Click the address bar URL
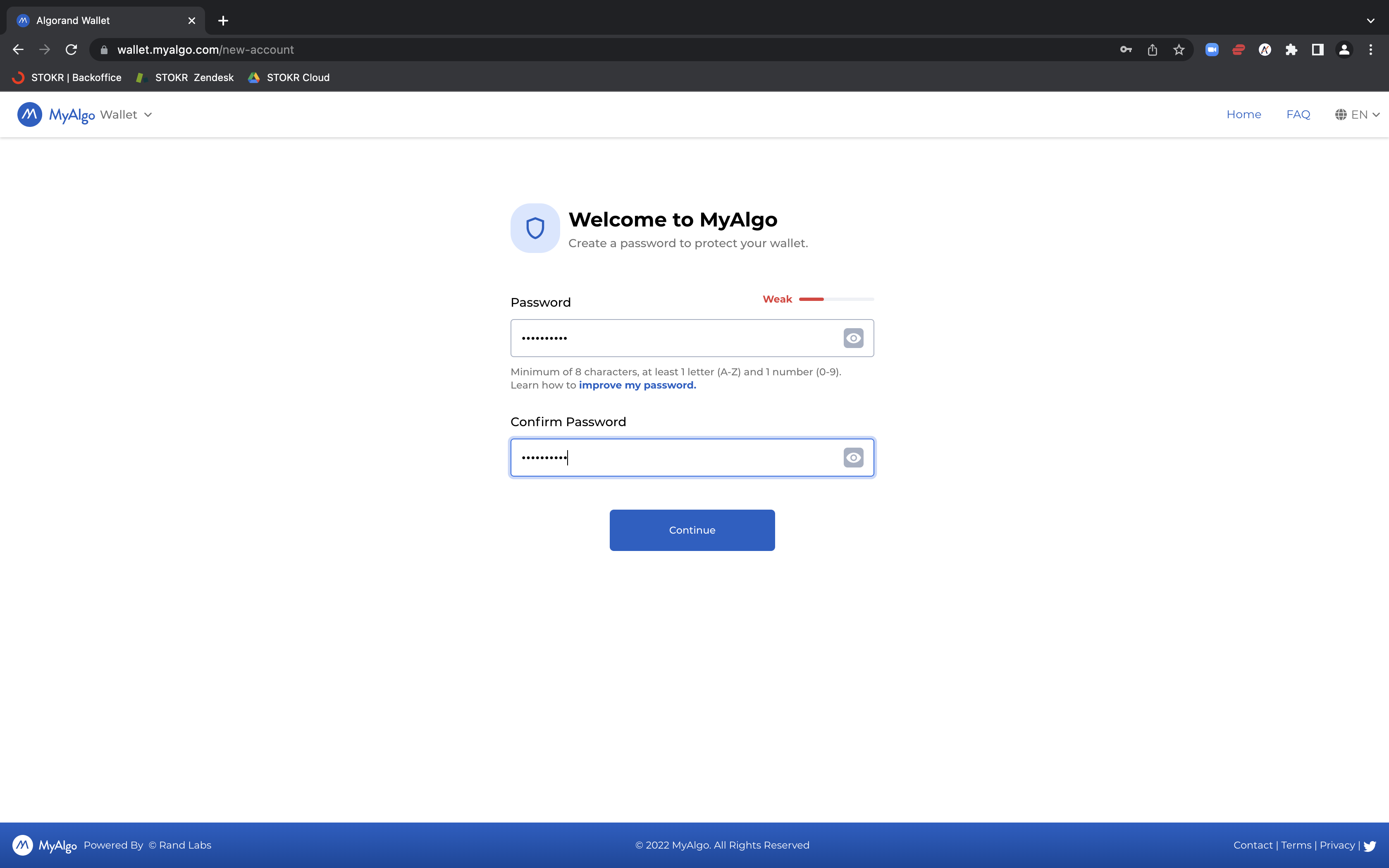 tap(205, 50)
